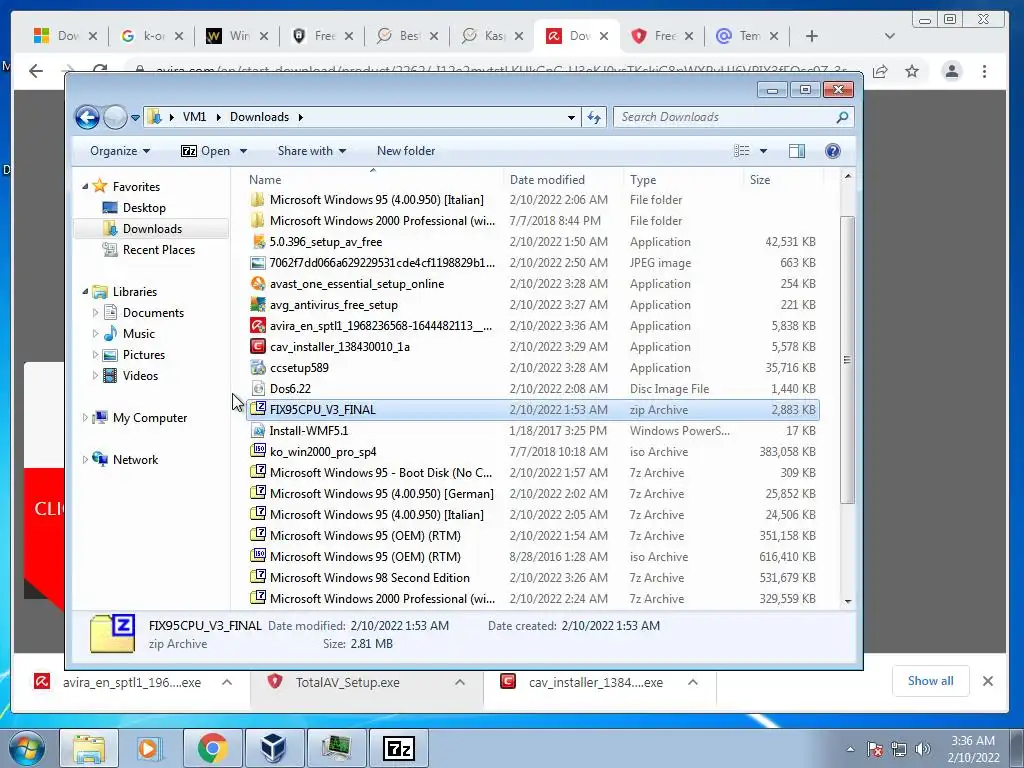Open the Organize dropdown menu

120,151
